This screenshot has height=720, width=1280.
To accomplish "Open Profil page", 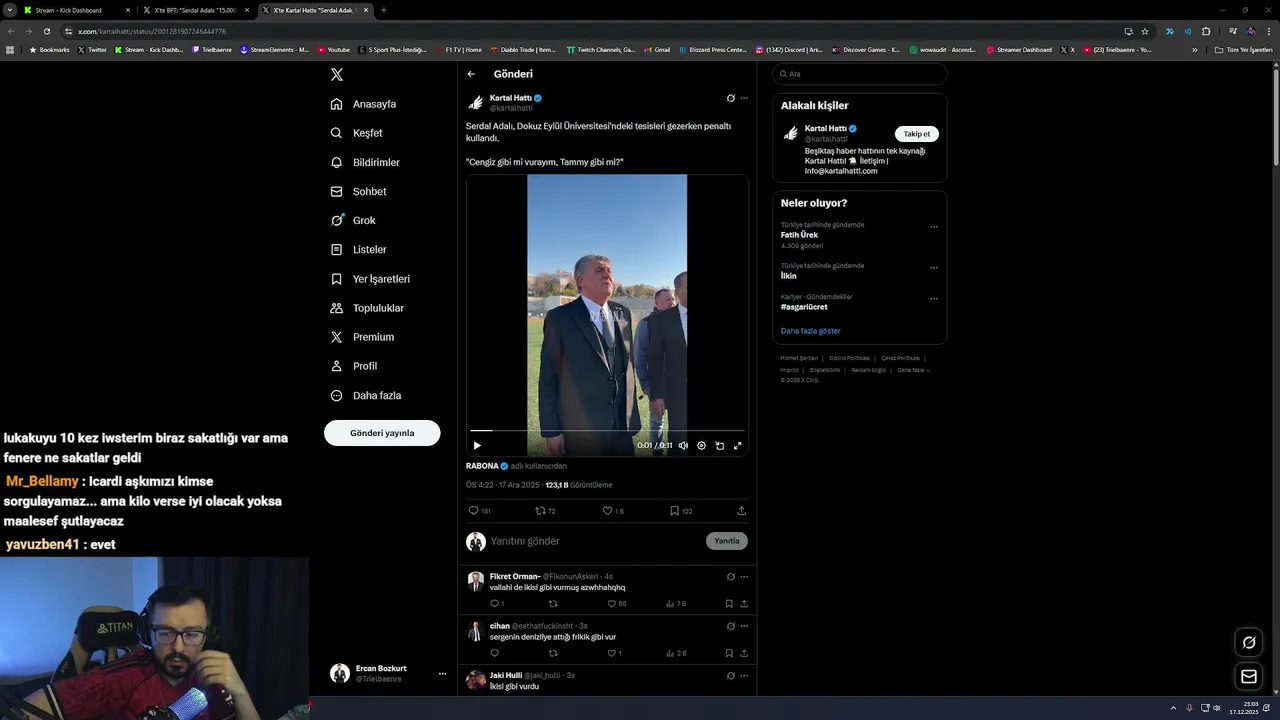I will (x=353, y=366).
